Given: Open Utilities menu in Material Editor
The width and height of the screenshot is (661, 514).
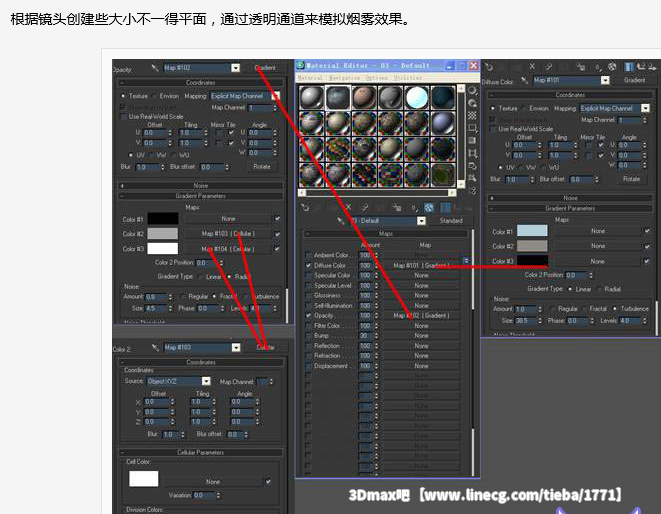Looking at the screenshot, I should point(407,78).
